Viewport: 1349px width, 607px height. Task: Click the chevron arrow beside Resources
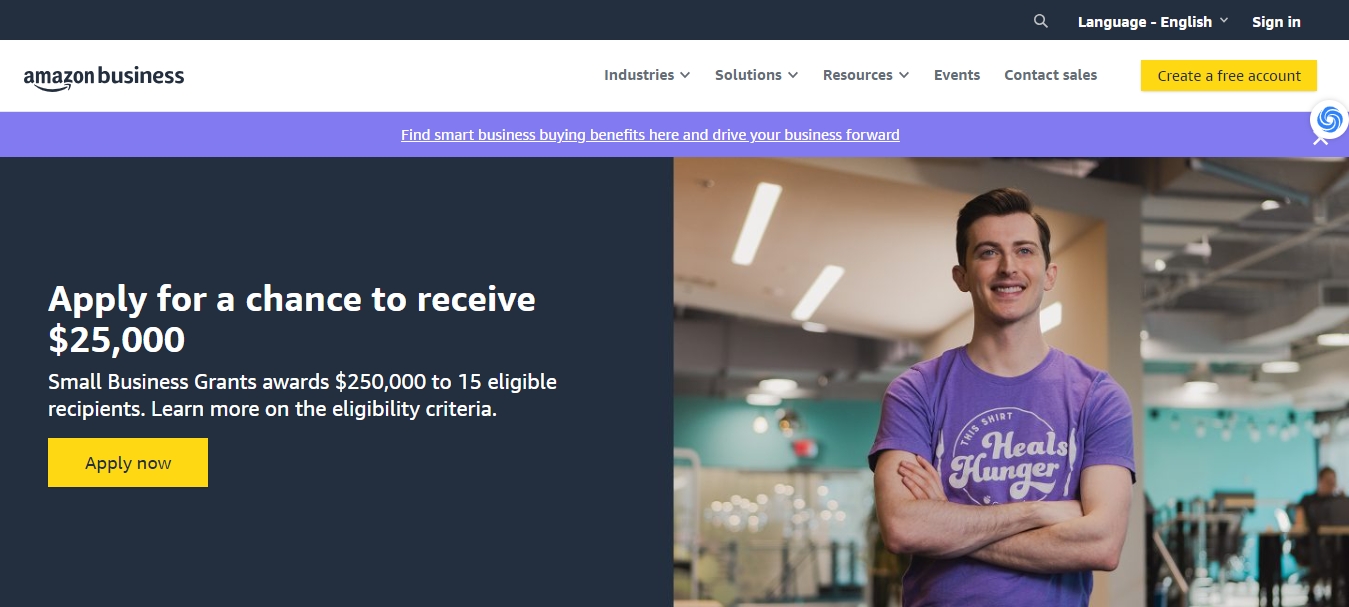click(x=904, y=75)
